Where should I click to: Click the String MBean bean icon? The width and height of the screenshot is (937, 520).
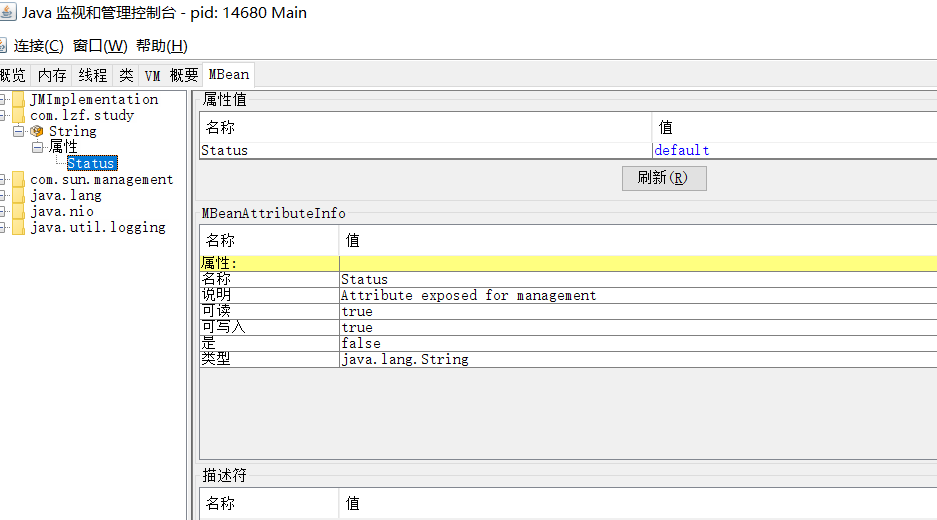37,131
